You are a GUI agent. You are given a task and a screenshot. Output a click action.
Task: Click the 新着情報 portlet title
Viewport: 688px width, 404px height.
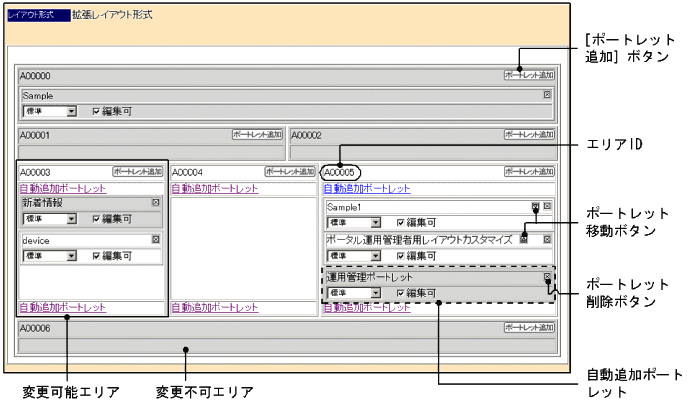(43, 203)
